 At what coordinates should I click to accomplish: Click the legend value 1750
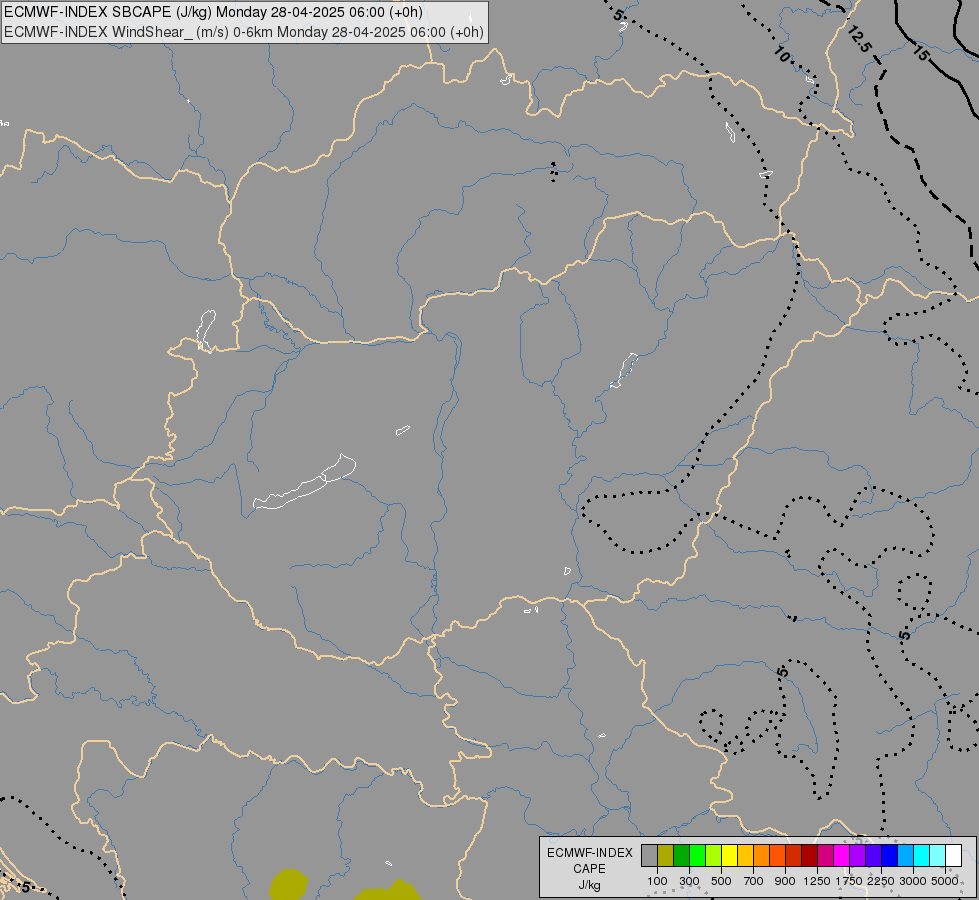coord(849,881)
